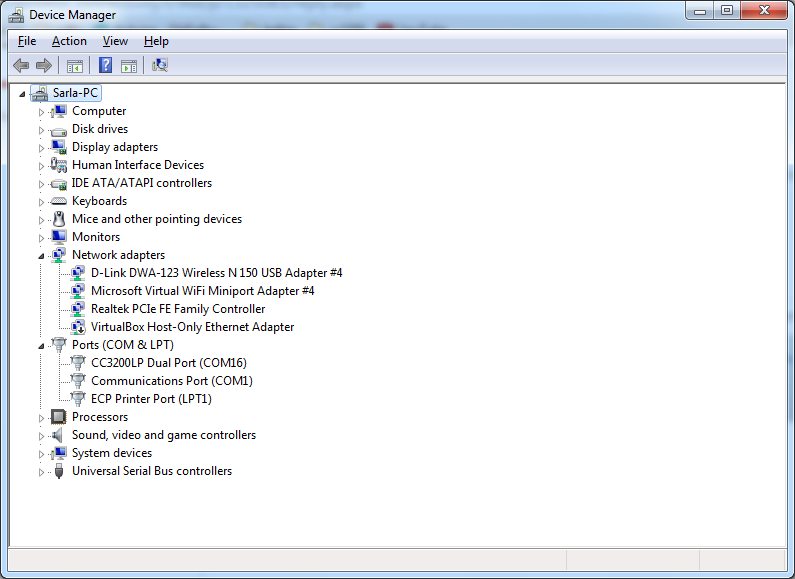Expand the Display adapters category
The image size is (795, 579).
(x=41, y=148)
